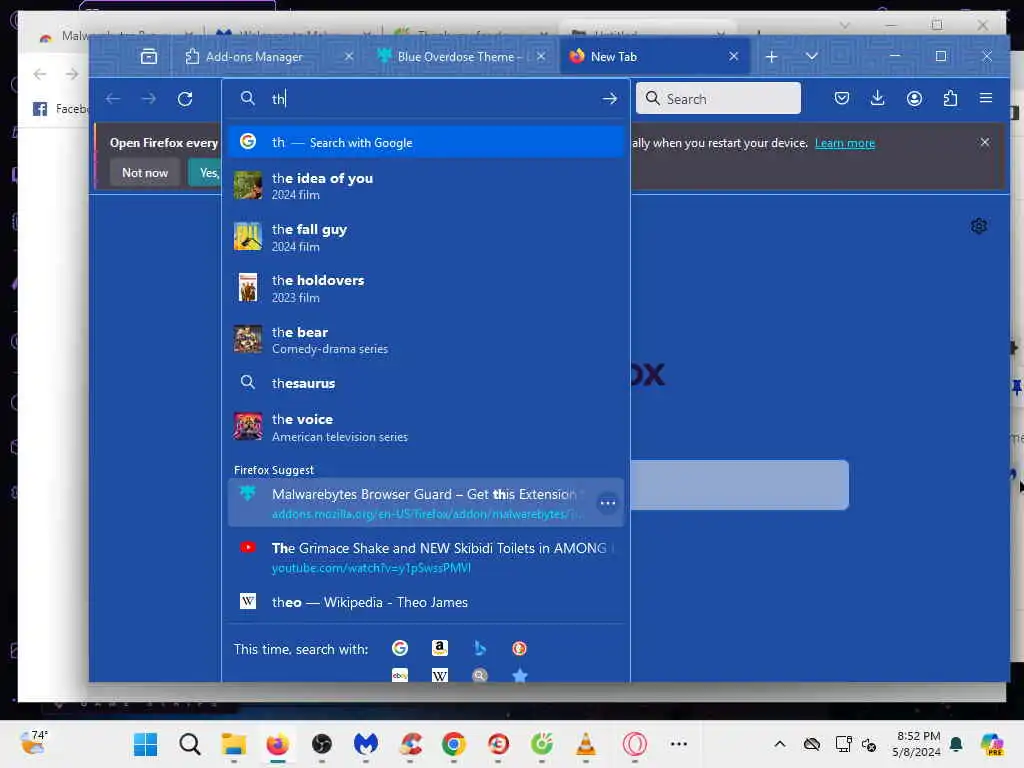Open Facebook bookmark in background window
This screenshot has width=1024, height=768.
pos(59,109)
